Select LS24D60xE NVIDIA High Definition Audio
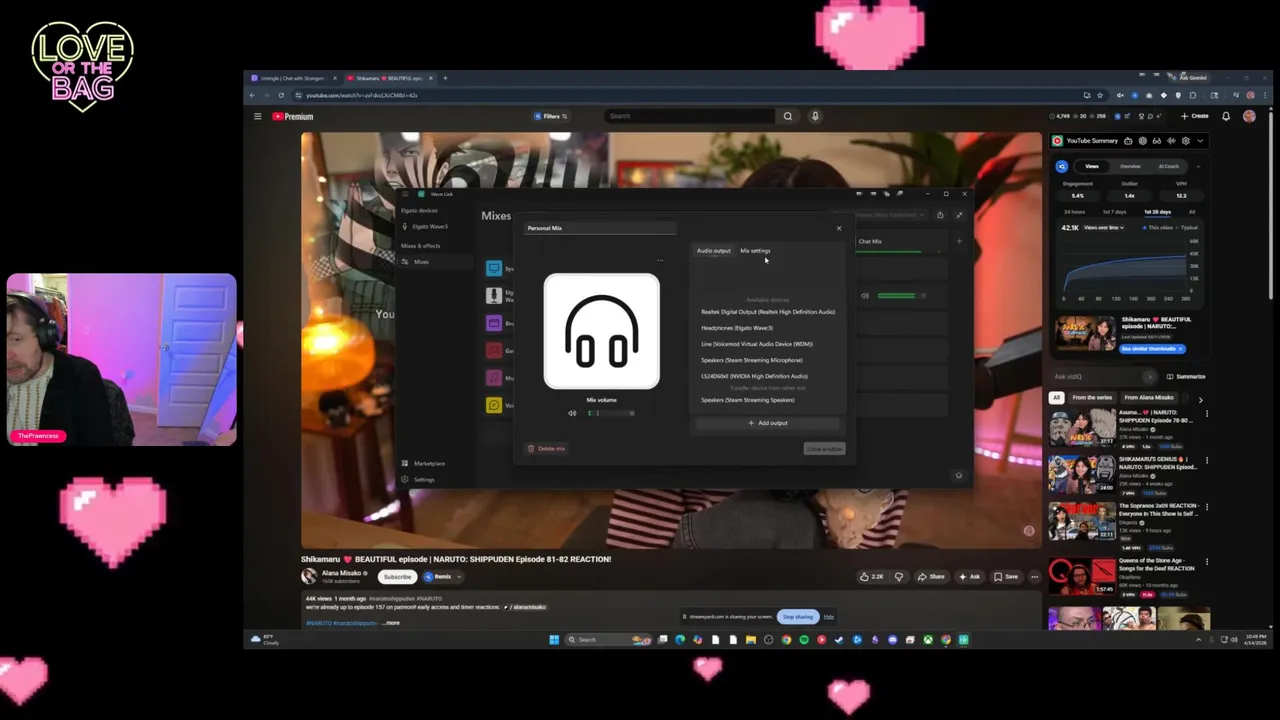This screenshot has height=720, width=1280. point(754,376)
